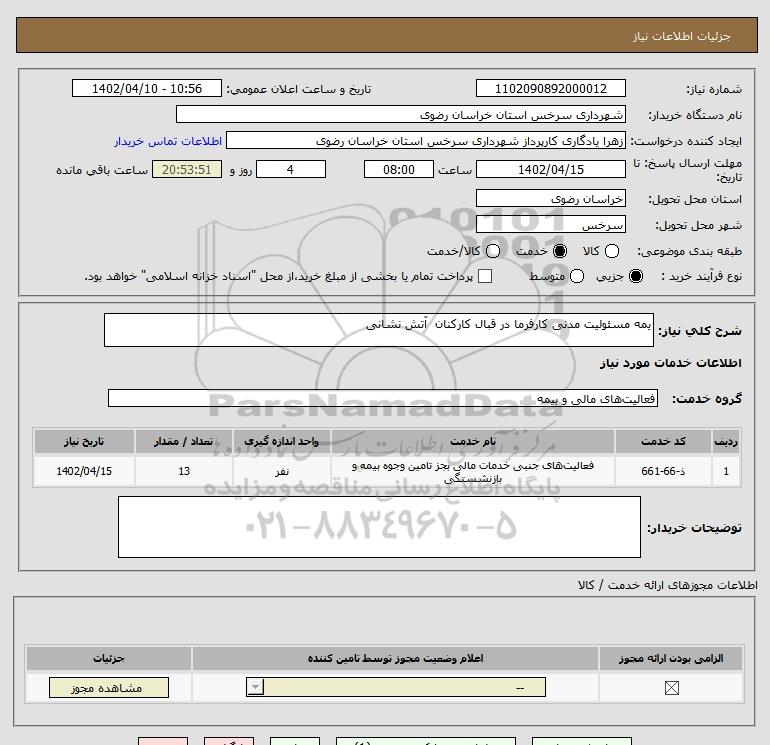Click the unit cell نفر
Screen dimensions: 770x745
281,471
